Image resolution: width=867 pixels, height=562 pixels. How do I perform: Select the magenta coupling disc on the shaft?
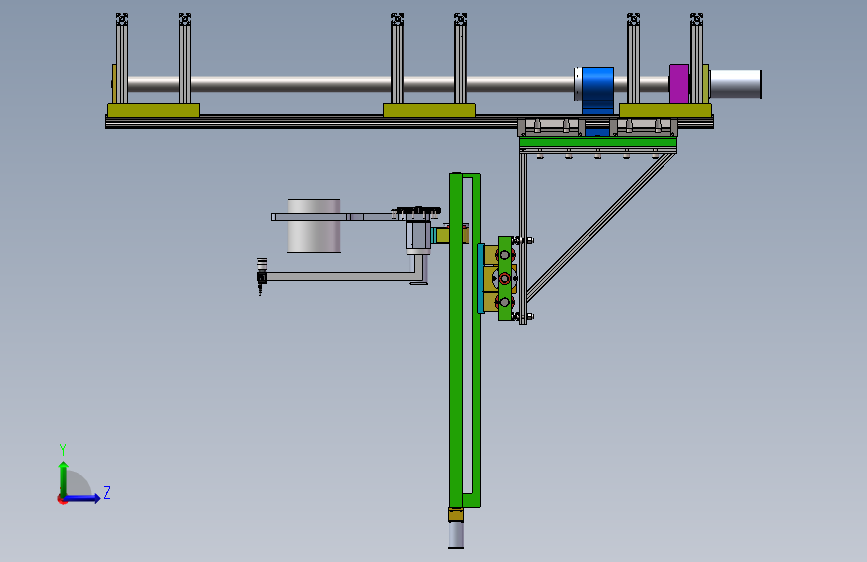(678, 84)
